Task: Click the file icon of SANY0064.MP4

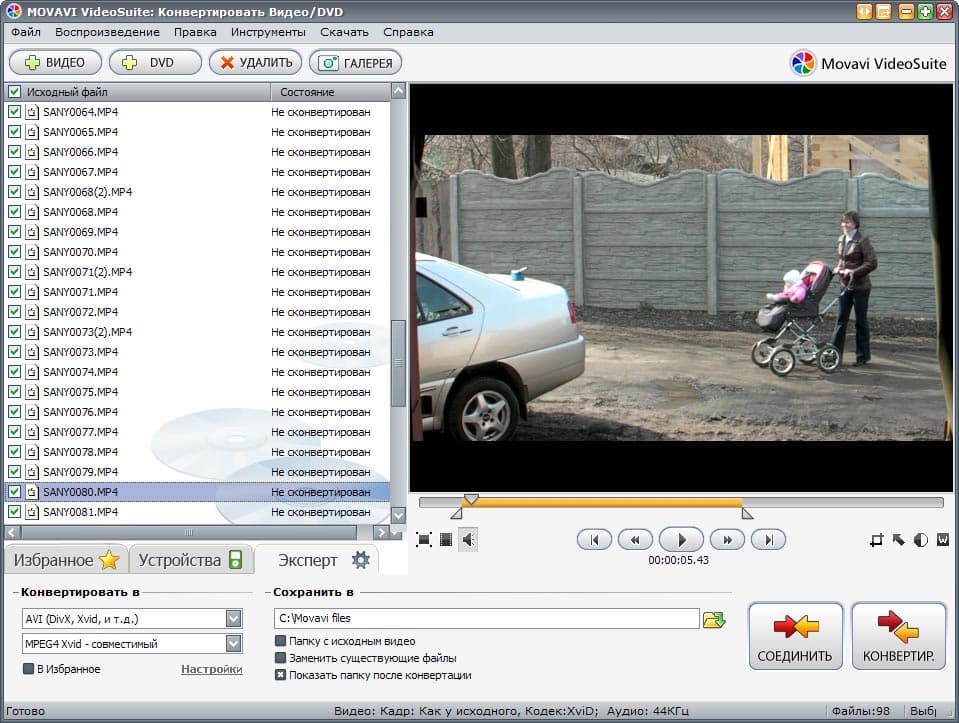Action: click(32, 113)
